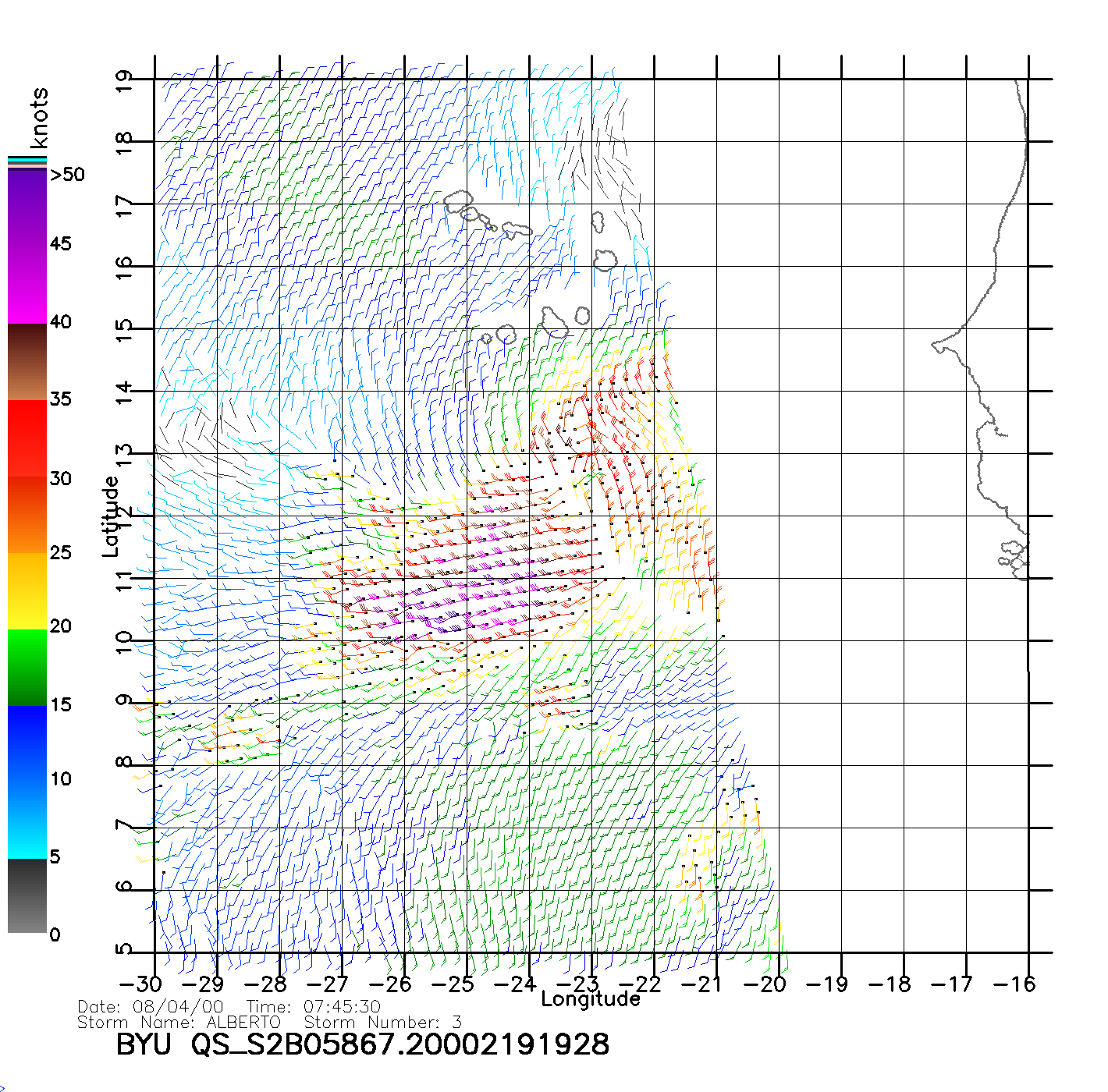
Task: Click the 'Time: 07:45:30' text
Action: click(314, 1007)
